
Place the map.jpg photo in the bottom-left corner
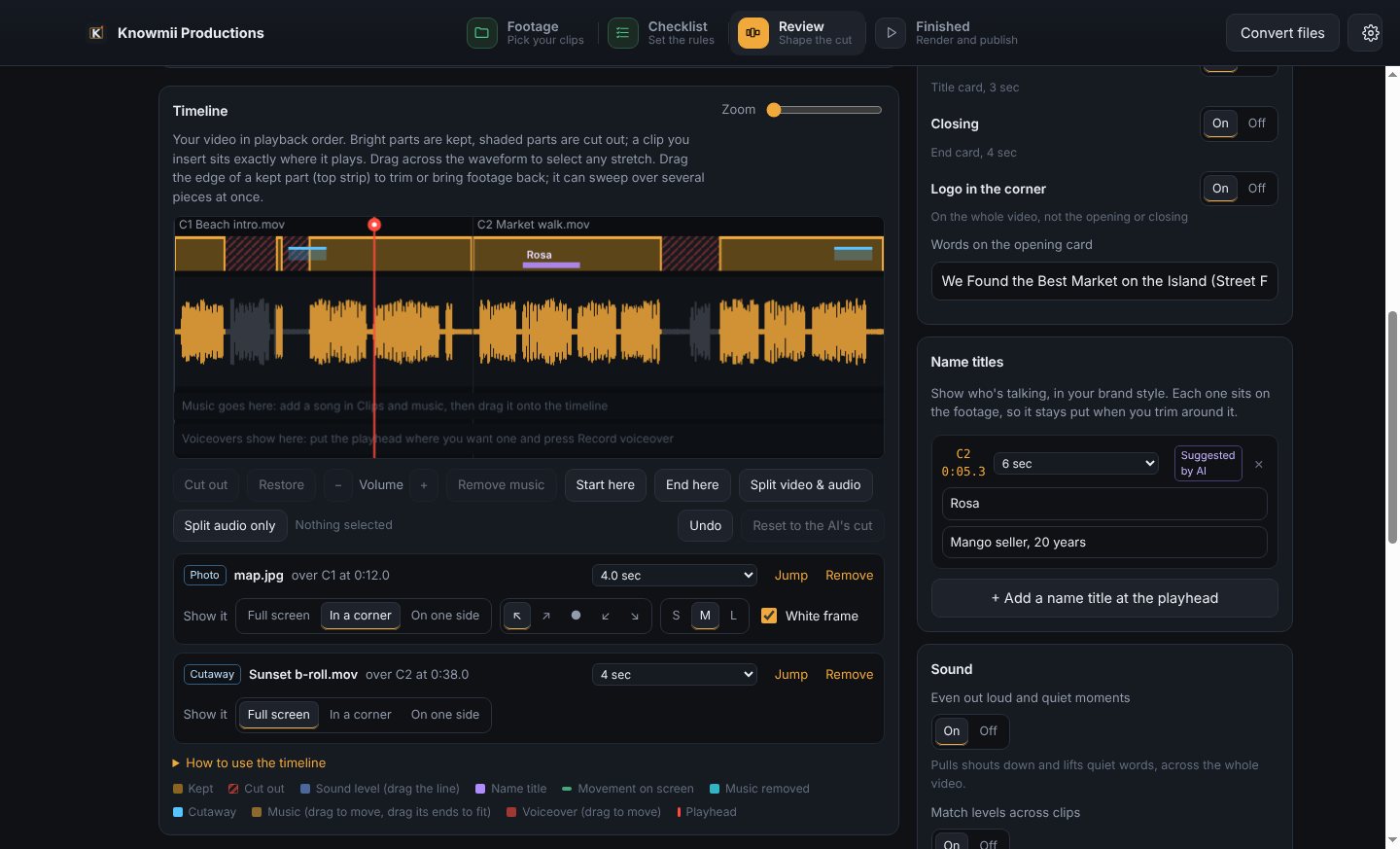[606, 616]
